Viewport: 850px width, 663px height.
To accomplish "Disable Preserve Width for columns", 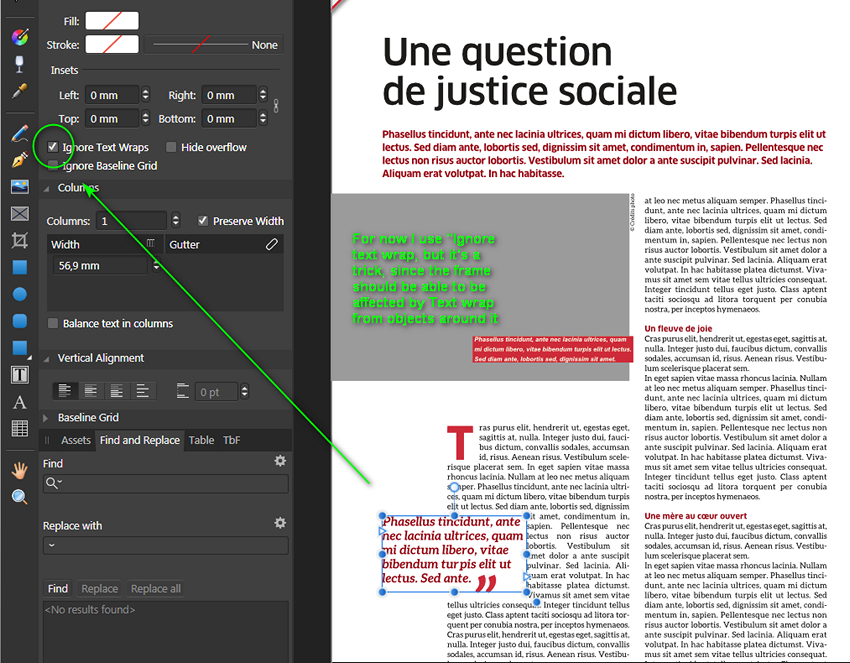I will coord(203,221).
